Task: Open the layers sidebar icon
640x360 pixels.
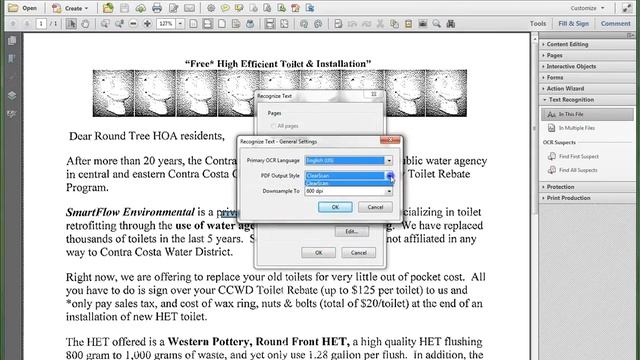Action: [x=12, y=96]
